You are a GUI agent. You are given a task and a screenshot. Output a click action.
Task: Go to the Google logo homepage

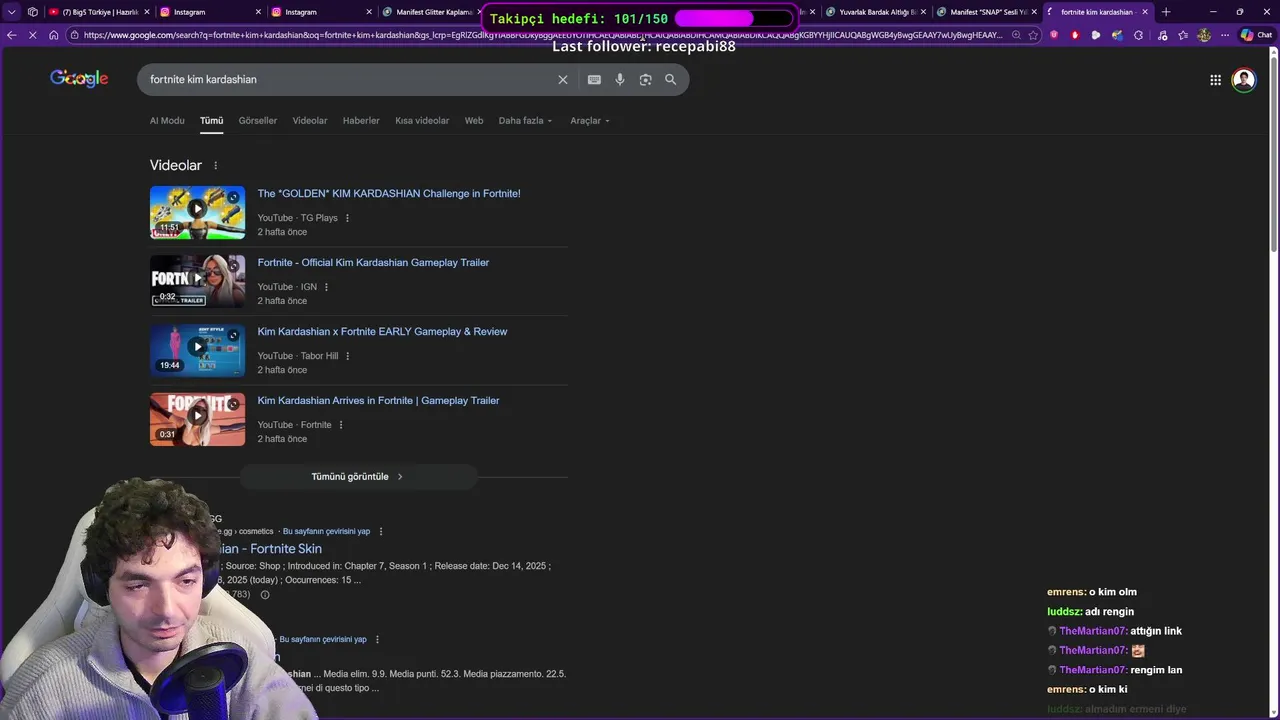tap(79, 79)
